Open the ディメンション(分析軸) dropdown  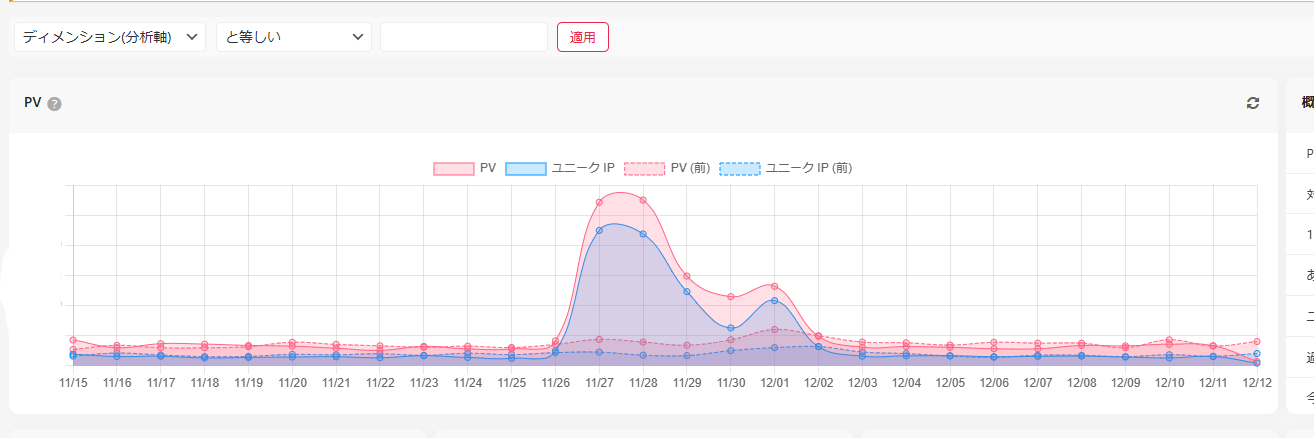[x=110, y=37]
